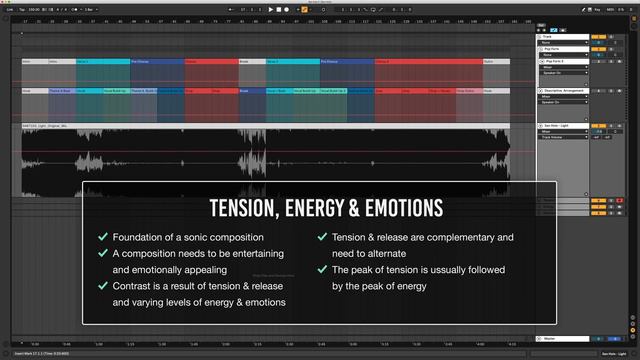Select the SANTOSS_Light_Original_Mix audio clip header
The height and width of the screenshot is (360, 640).
(x=266, y=126)
